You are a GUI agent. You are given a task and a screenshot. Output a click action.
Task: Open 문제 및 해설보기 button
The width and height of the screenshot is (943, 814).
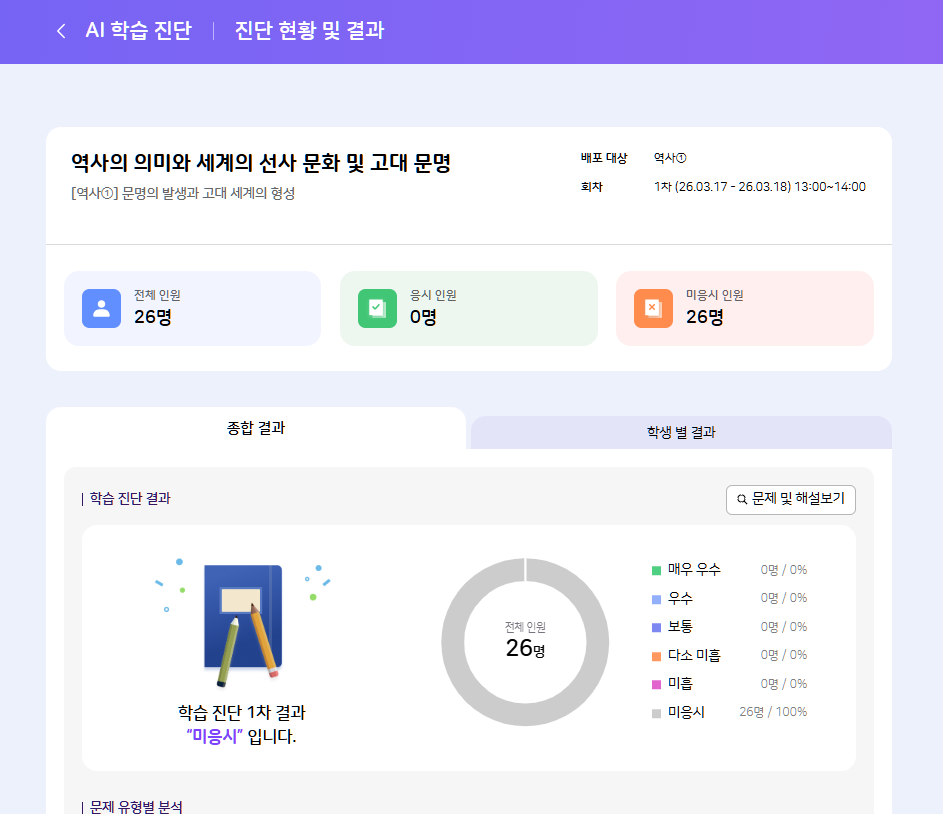pos(790,499)
